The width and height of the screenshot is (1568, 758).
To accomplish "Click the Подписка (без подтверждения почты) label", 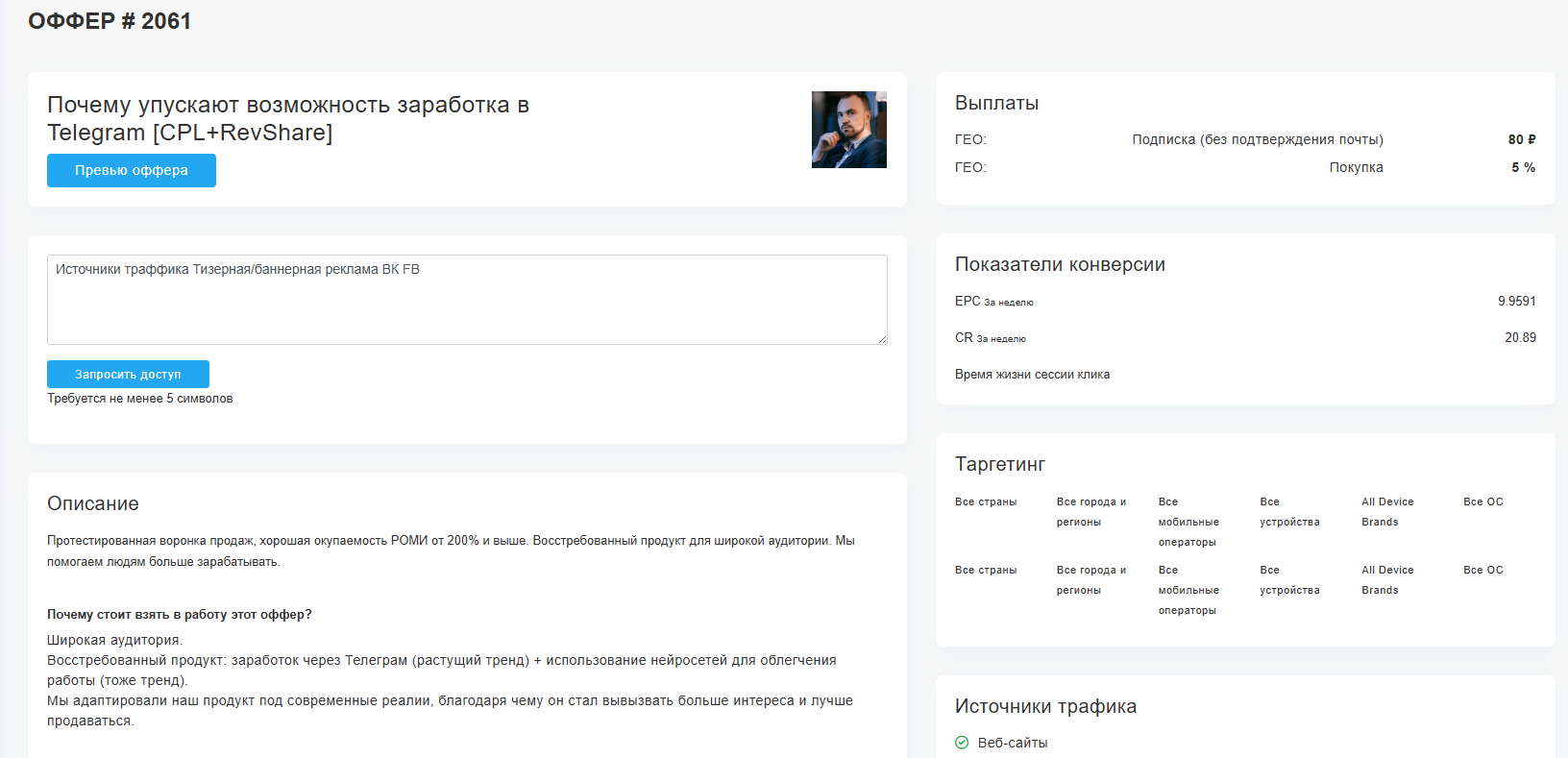I will point(1258,139).
